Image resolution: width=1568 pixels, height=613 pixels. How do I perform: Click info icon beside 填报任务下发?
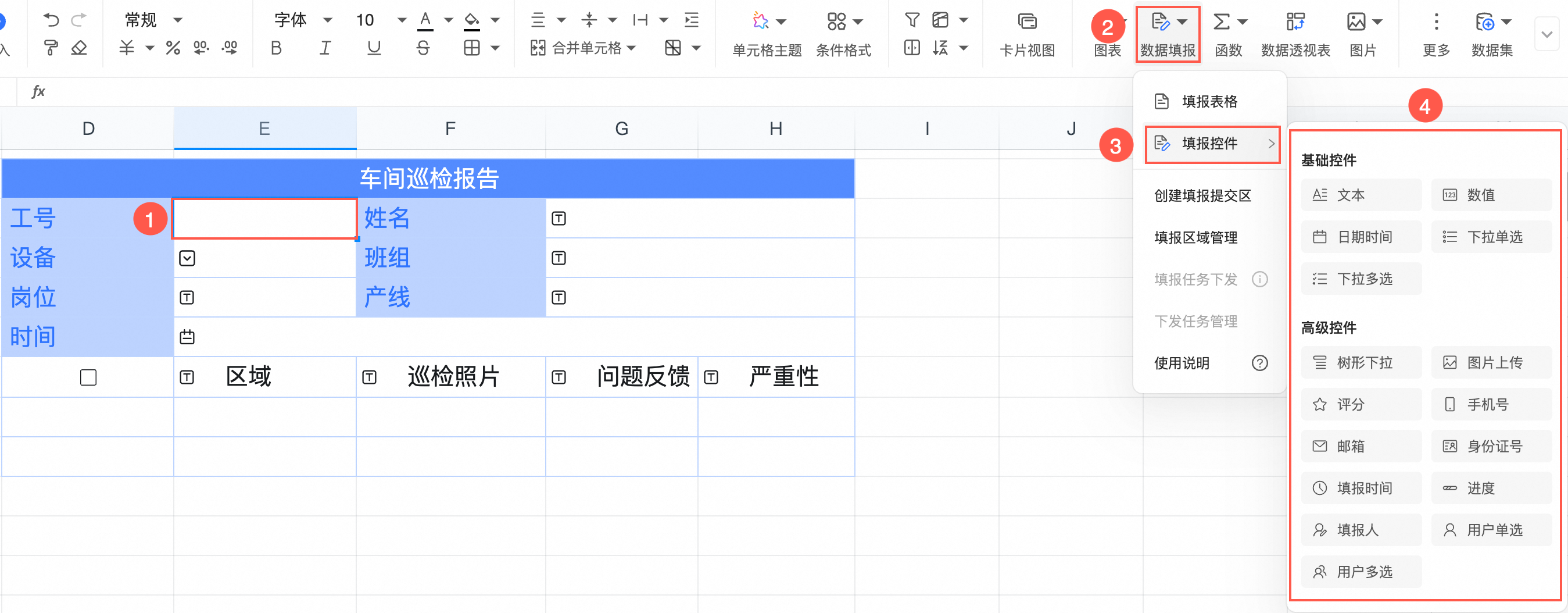click(x=1259, y=279)
